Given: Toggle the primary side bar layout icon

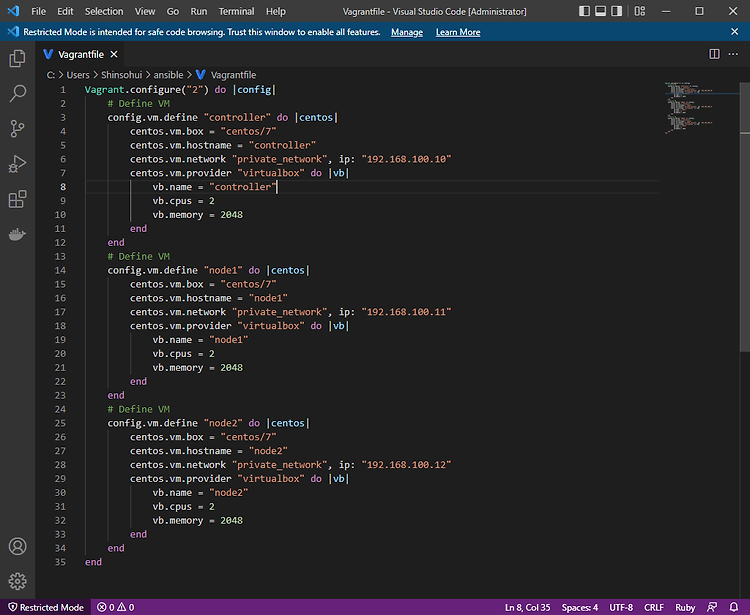Looking at the screenshot, I should pyautogui.click(x=584, y=11).
